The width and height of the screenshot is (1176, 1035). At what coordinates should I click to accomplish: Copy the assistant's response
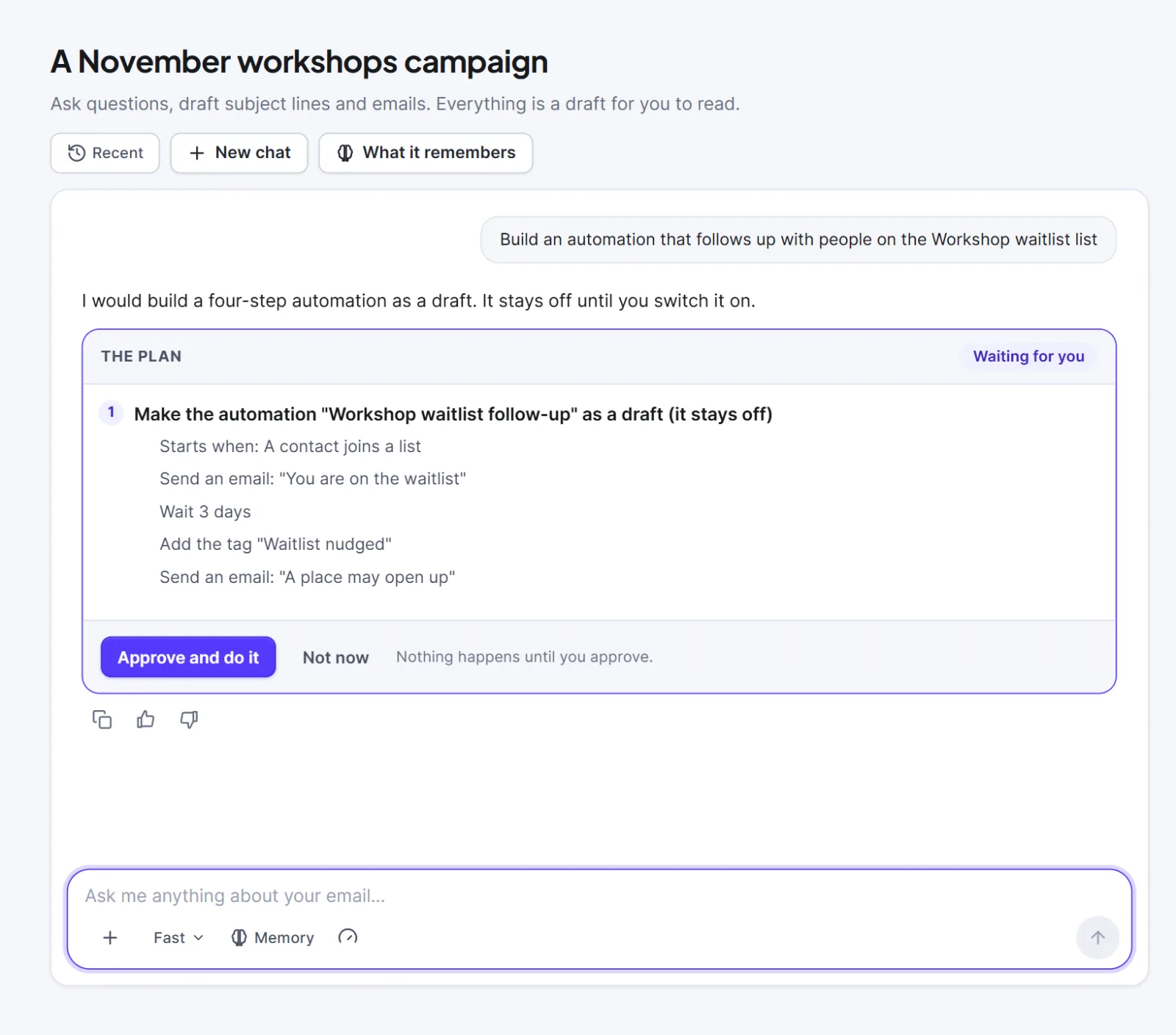102,719
